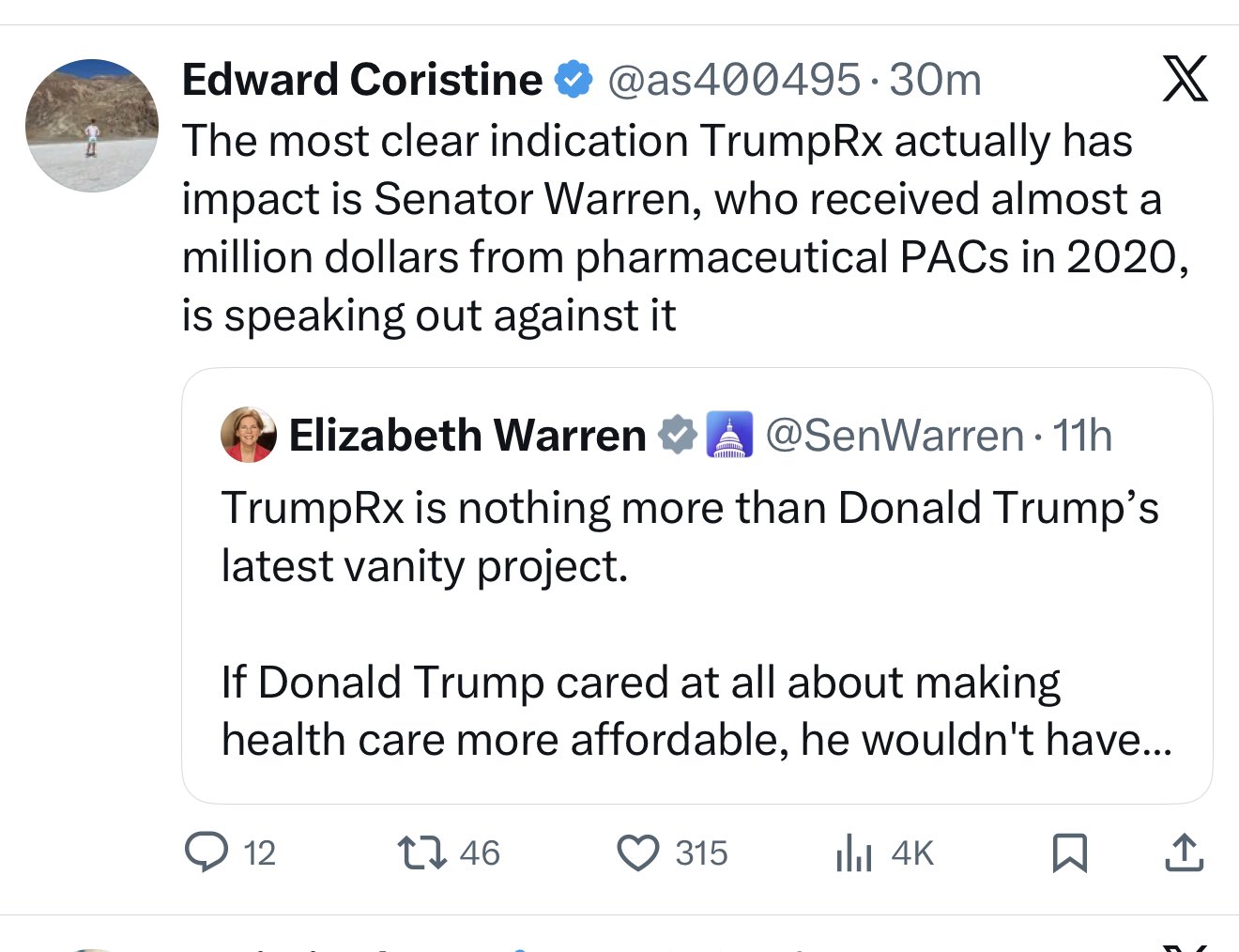Open the Elizabeth Warren display name
This screenshot has width=1239, height=952.
coord(467,436)
